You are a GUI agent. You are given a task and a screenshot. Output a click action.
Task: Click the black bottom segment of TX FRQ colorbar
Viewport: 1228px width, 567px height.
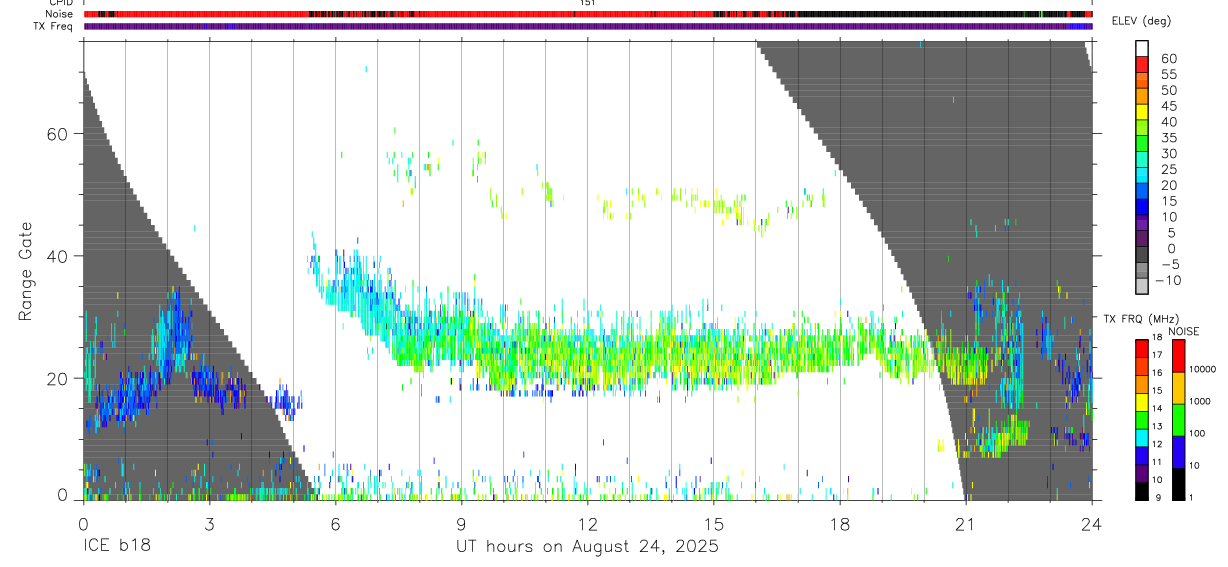(x=1142, y=491)
